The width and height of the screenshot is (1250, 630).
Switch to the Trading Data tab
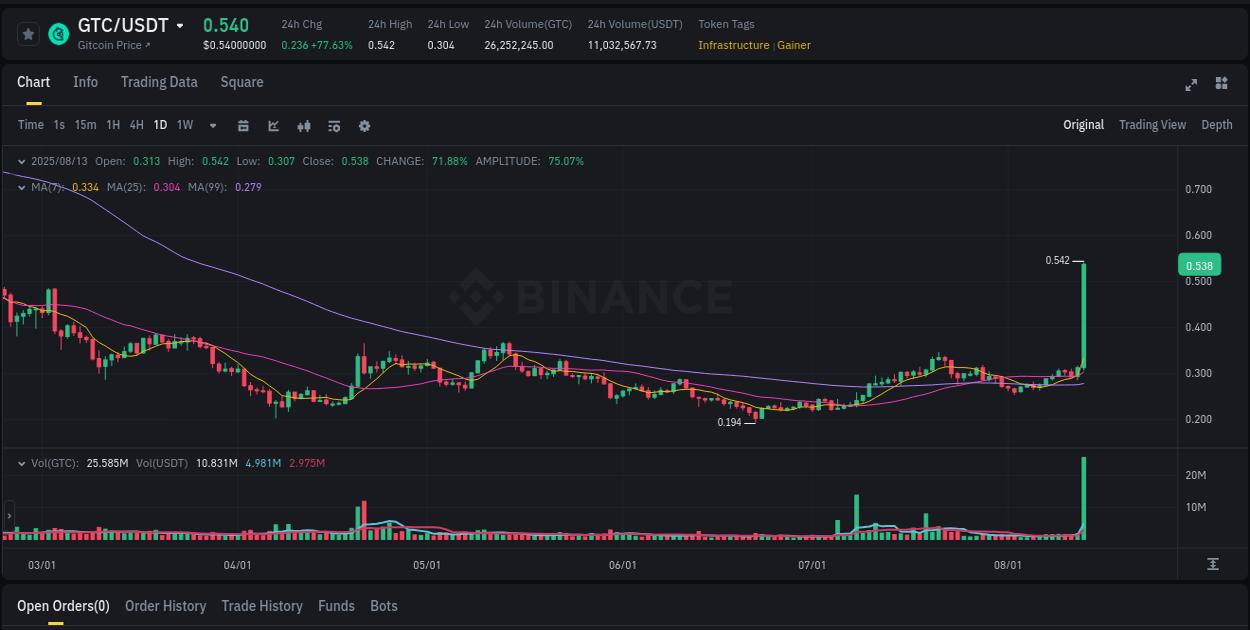click(x=159, y=82)
